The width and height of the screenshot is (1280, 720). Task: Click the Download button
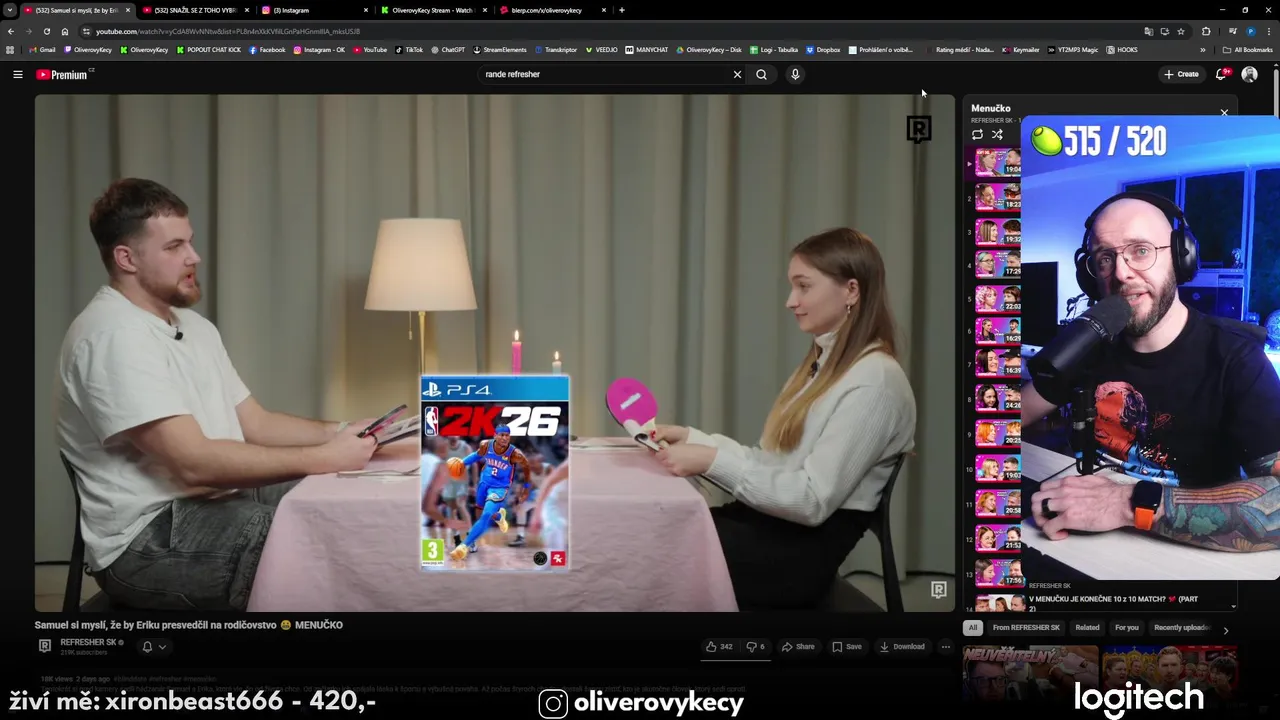pos(902,647)
